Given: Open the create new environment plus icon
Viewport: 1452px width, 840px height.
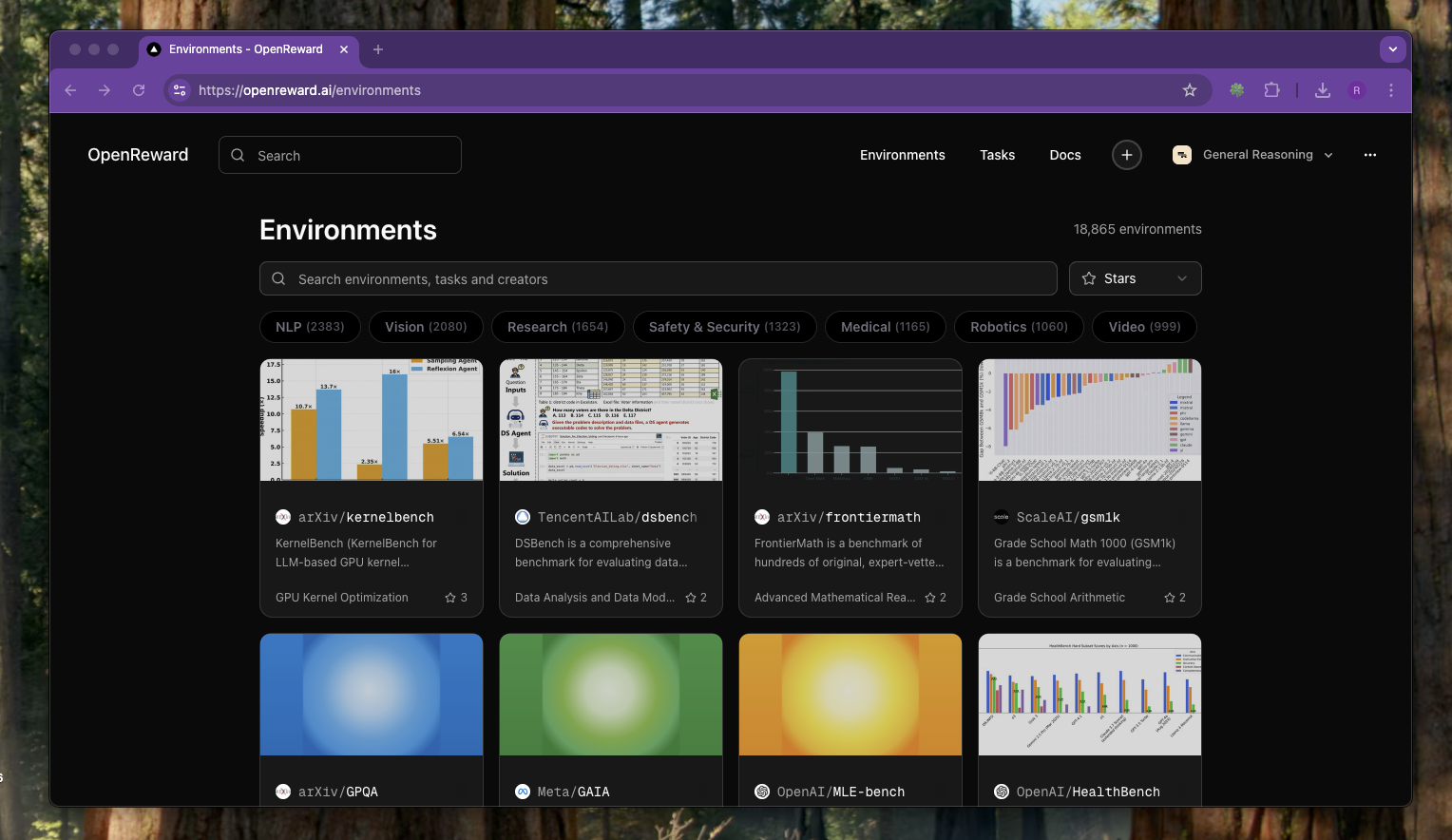Looking at the screenshot, I should (x=1126, y=154).
